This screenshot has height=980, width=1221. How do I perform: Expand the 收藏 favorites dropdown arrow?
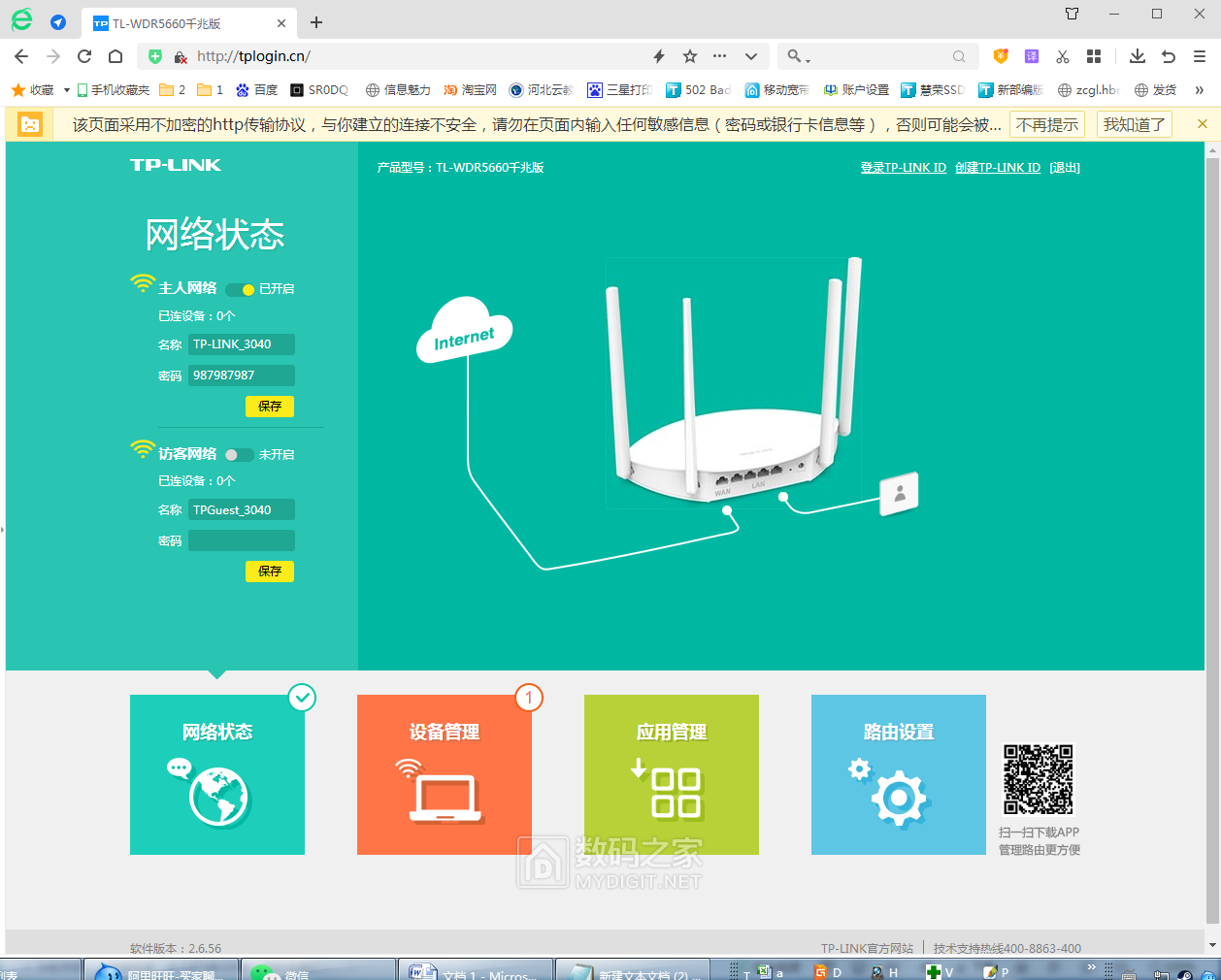point(66,90)
